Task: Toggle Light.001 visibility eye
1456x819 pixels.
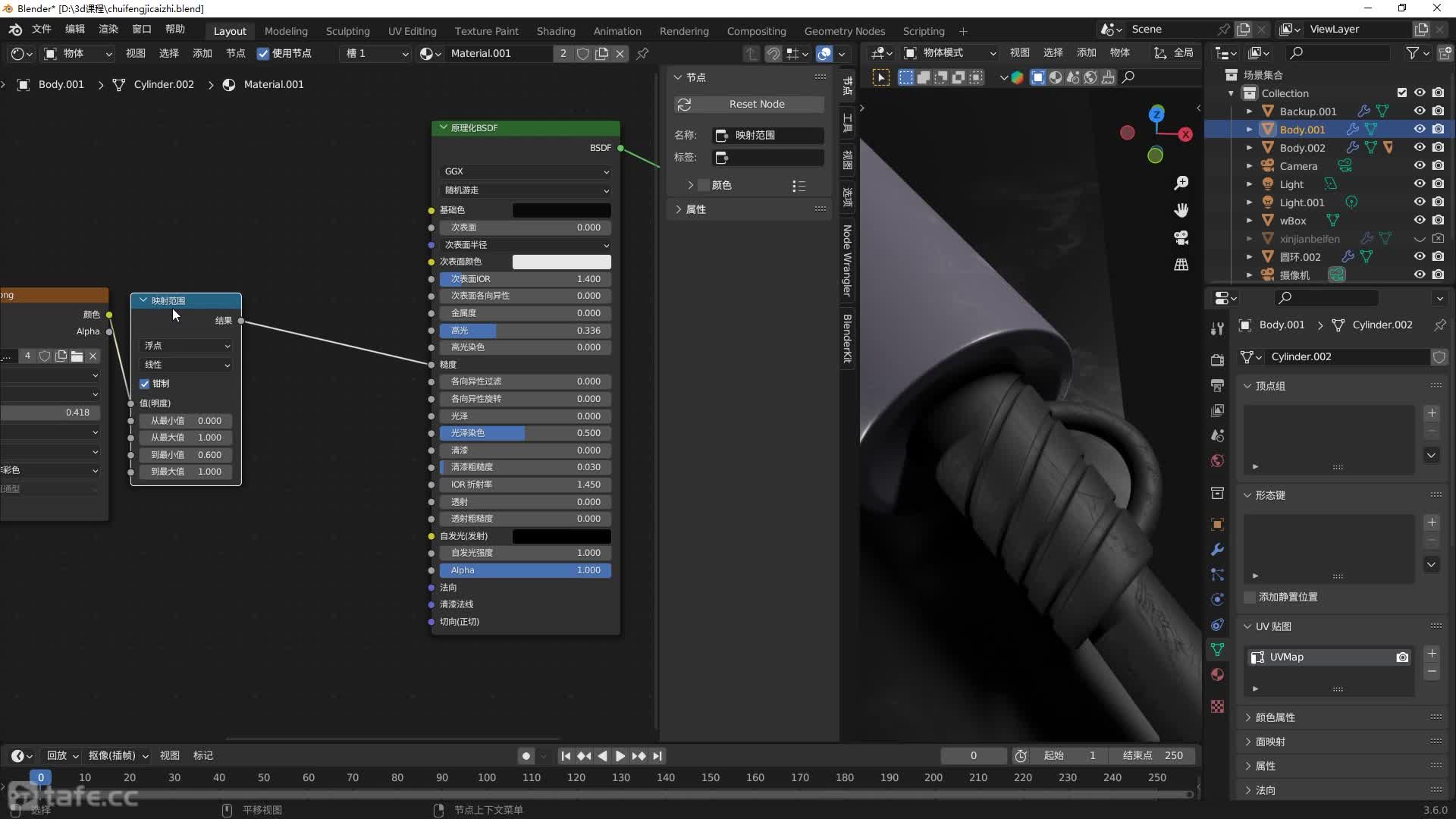Action: tap(1420, 202)
